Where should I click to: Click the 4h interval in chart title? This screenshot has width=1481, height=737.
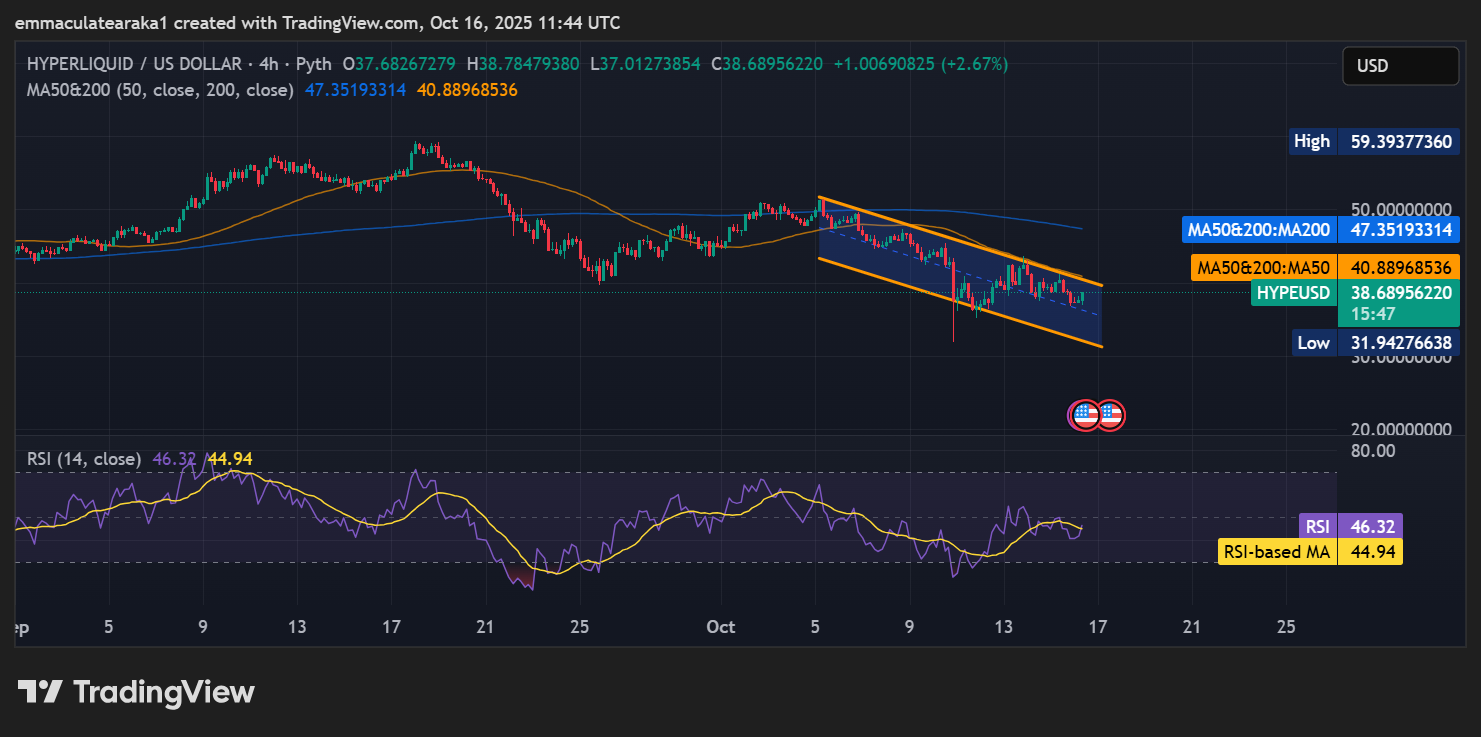pyautogui.click(x=268, y=64)
